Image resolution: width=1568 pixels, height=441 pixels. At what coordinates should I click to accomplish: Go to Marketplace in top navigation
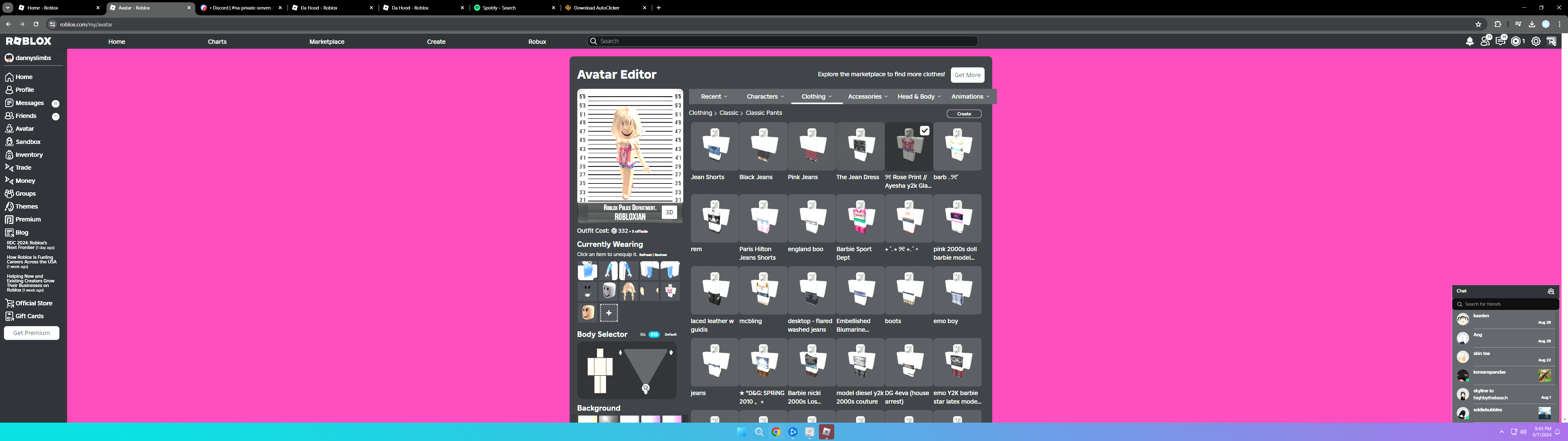point(326,41)
